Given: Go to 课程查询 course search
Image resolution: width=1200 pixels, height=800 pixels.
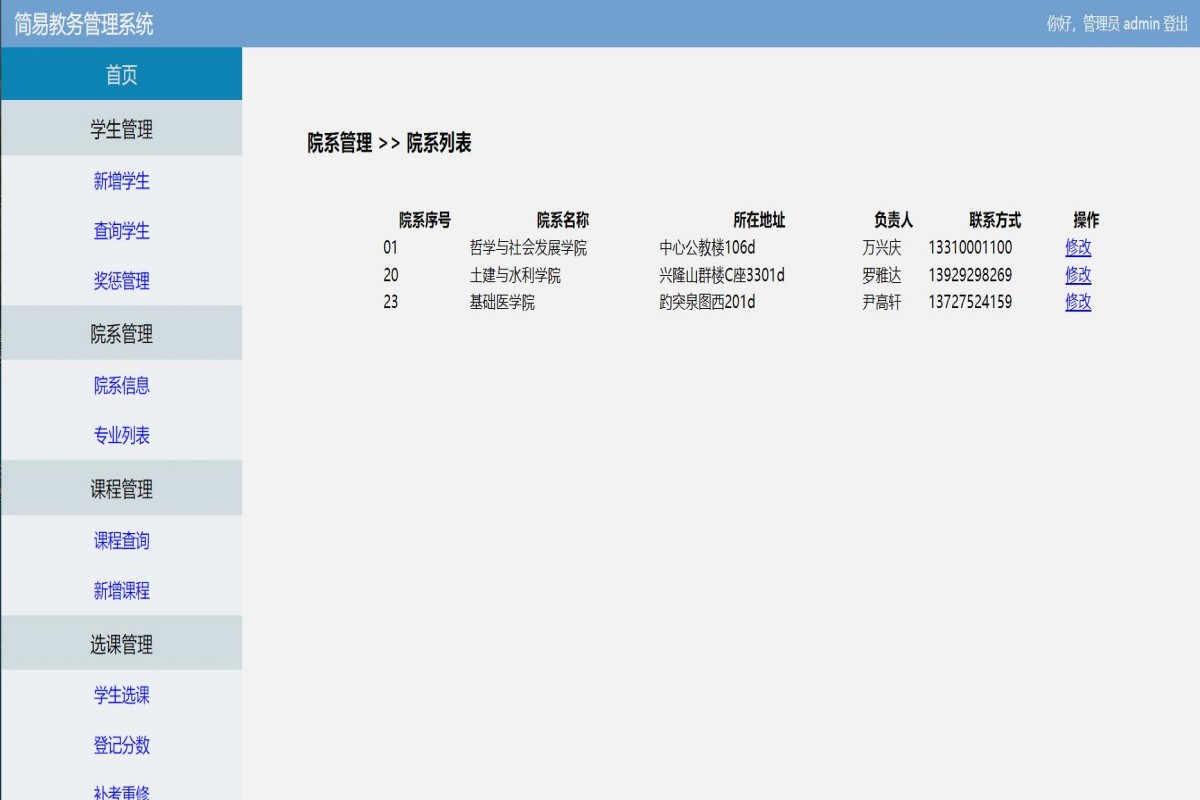Looking at the screenshot, I should 122,540.
